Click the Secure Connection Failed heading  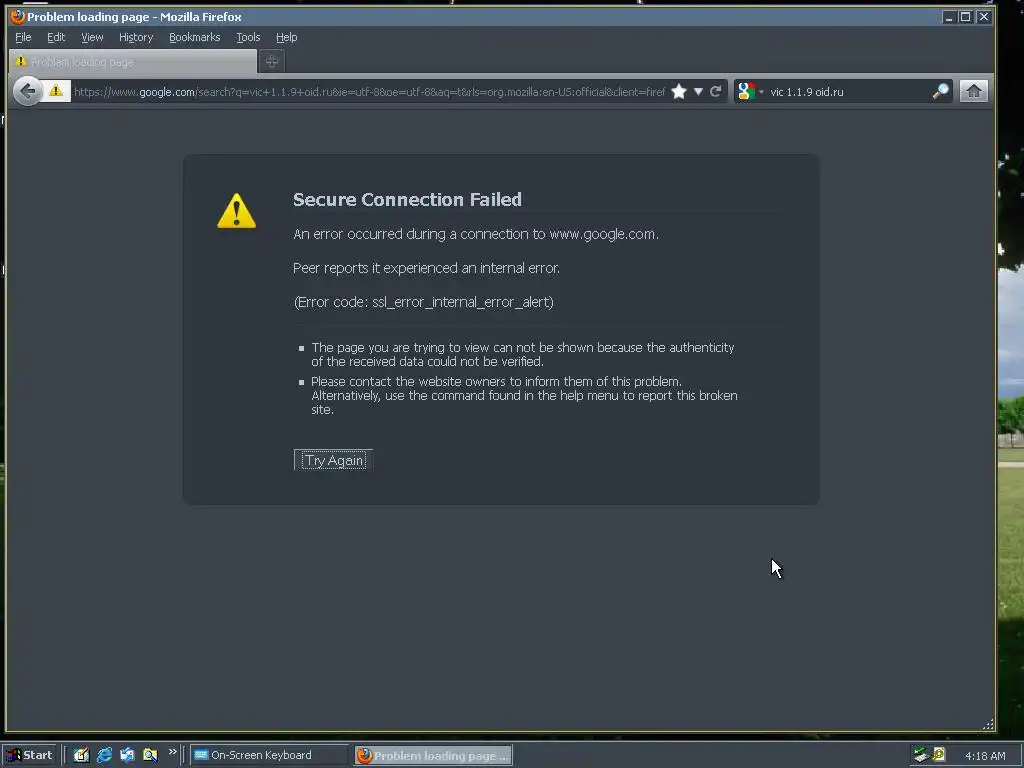point(407,199)
